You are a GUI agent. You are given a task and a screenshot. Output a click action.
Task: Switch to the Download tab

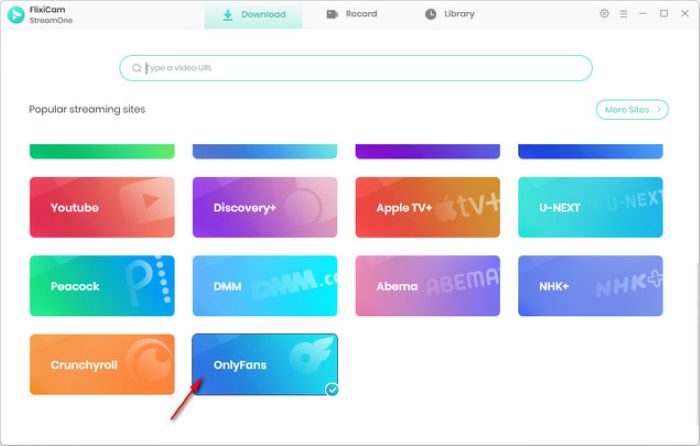coord(254,15)
